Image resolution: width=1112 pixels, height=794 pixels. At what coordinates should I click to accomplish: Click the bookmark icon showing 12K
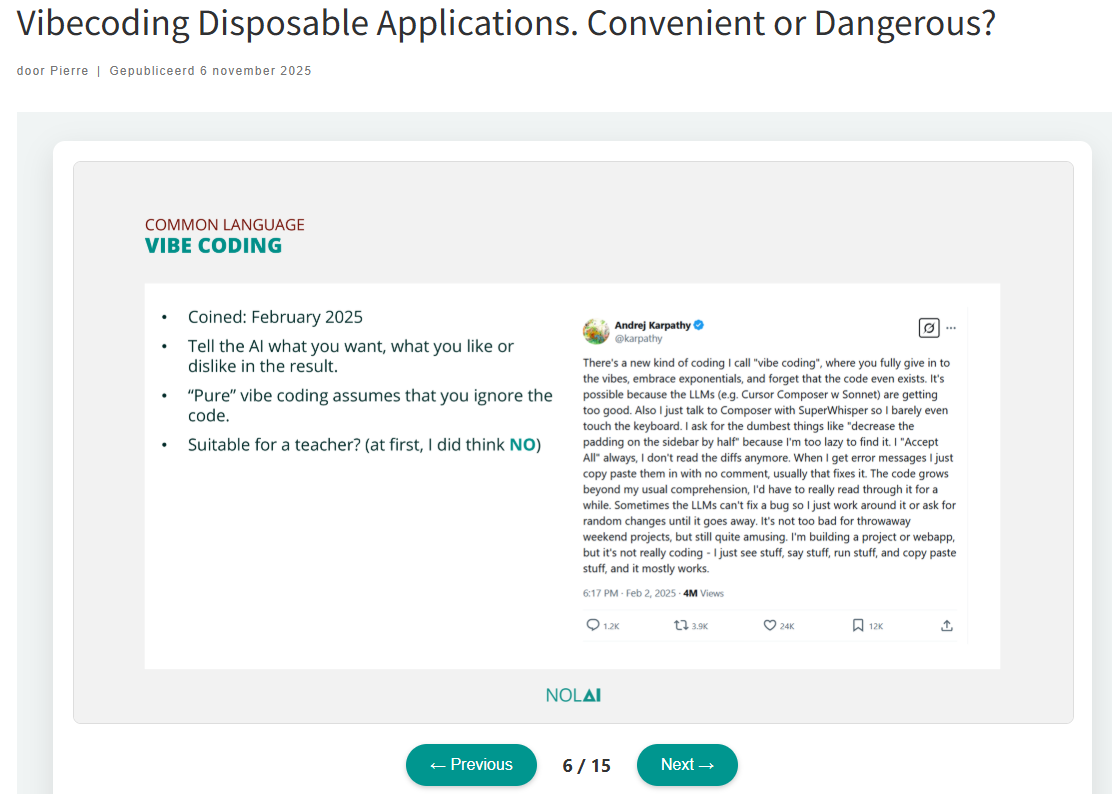(x=858, y=626)
